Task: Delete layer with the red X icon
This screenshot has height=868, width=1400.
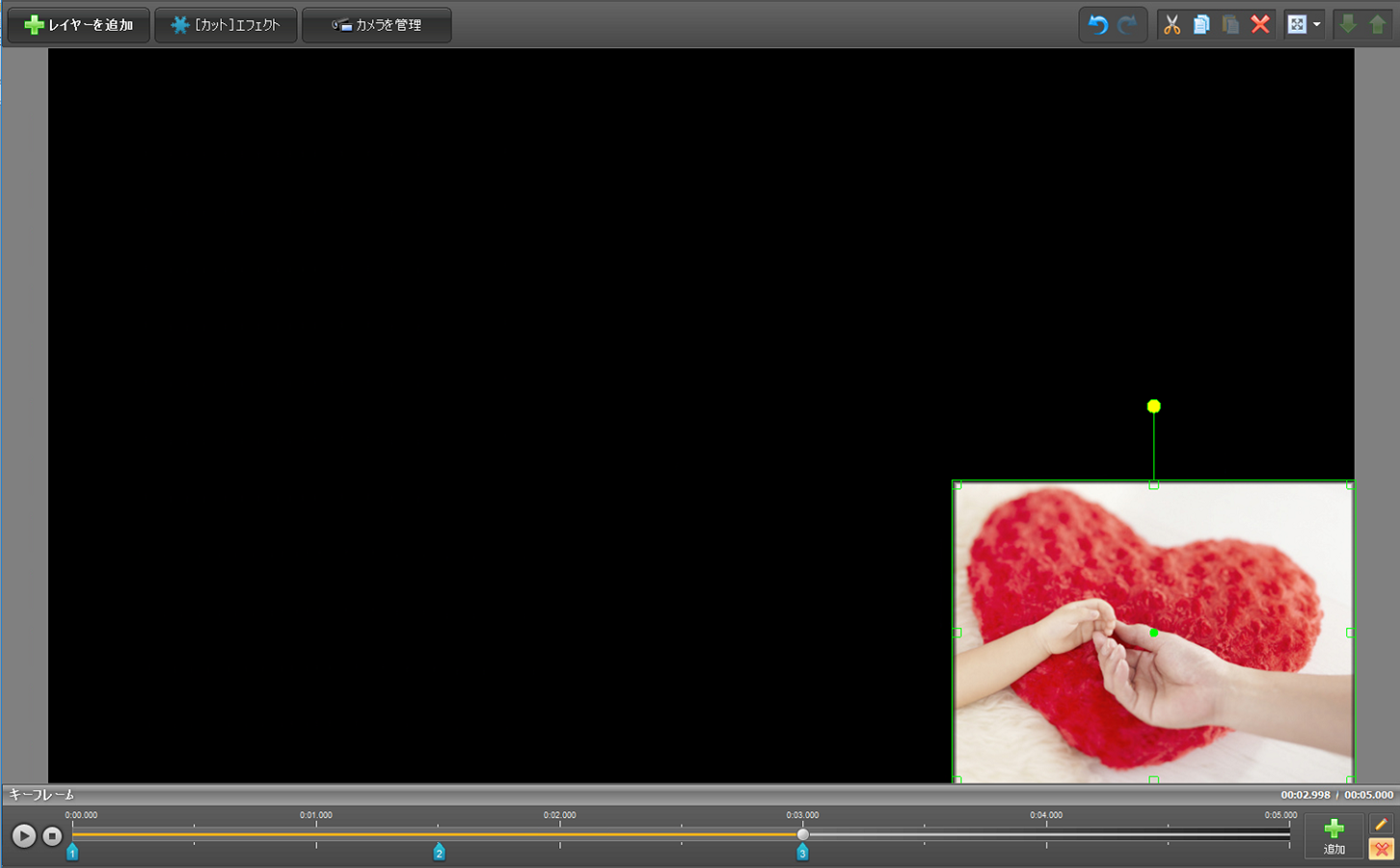Action: (1260, 25)
